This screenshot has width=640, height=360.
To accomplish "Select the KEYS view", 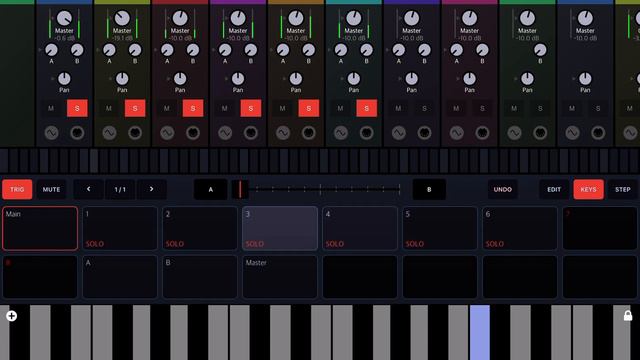I will coord(589,189).
